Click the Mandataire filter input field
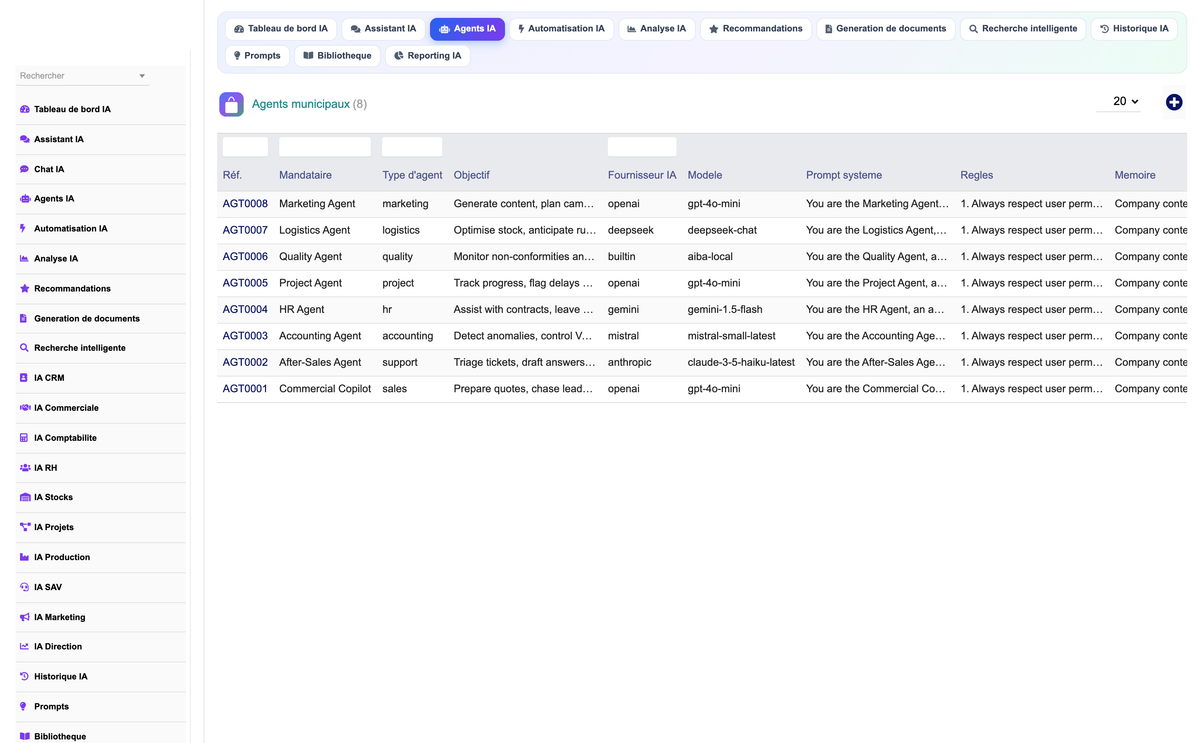The image size is (1200, 743). tap(325, 147)
